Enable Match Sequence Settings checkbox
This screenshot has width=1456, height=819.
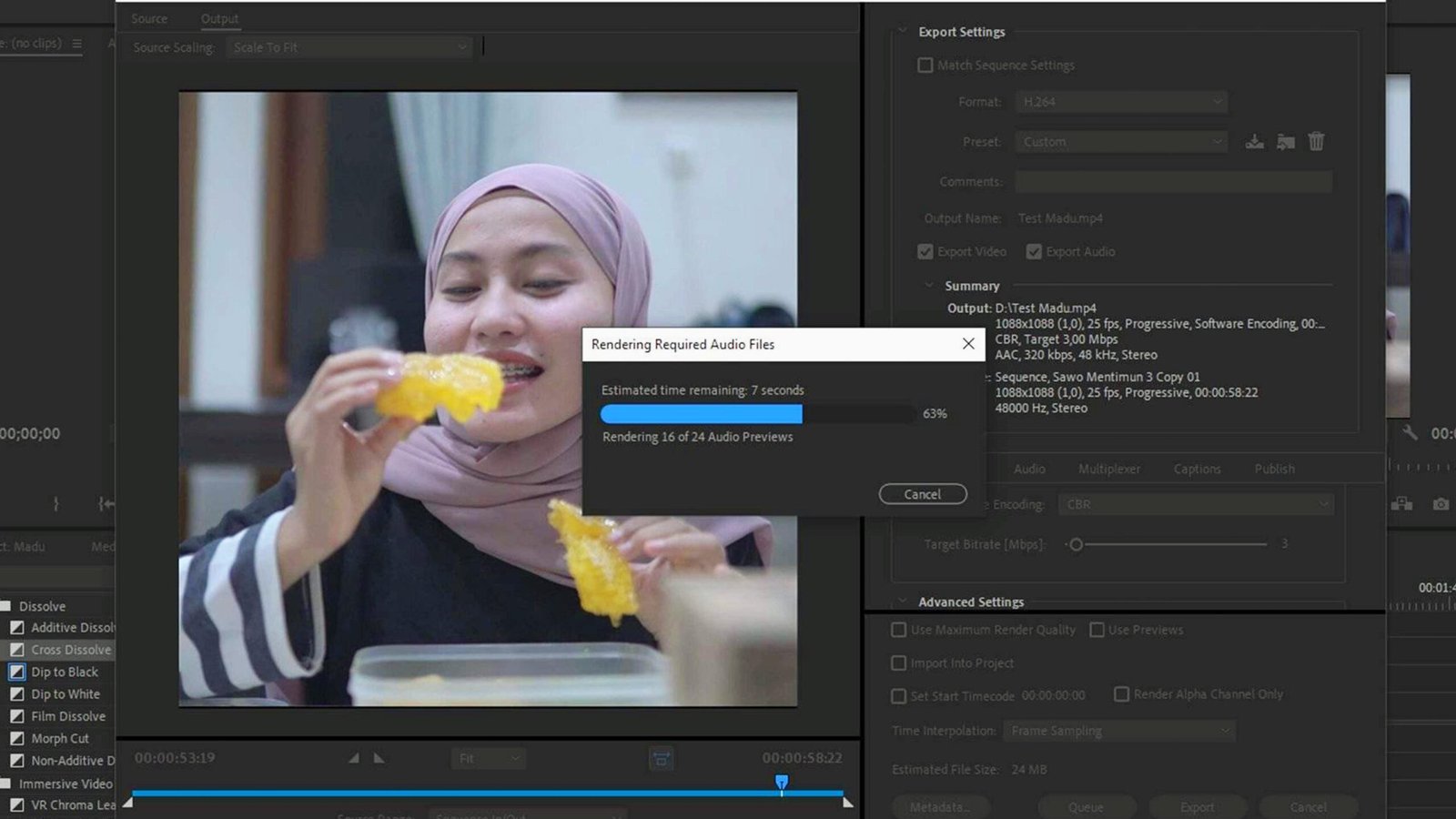(x=925, y=66)
